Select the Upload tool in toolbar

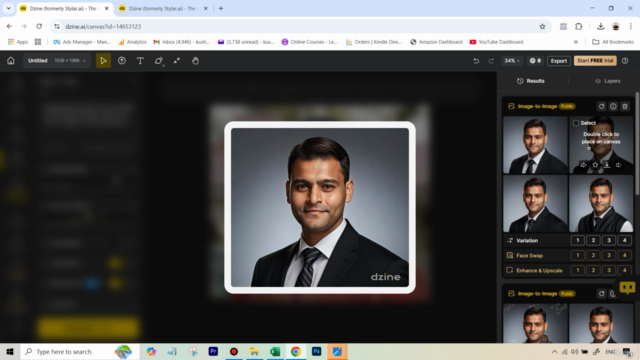[x=122, y=61]
